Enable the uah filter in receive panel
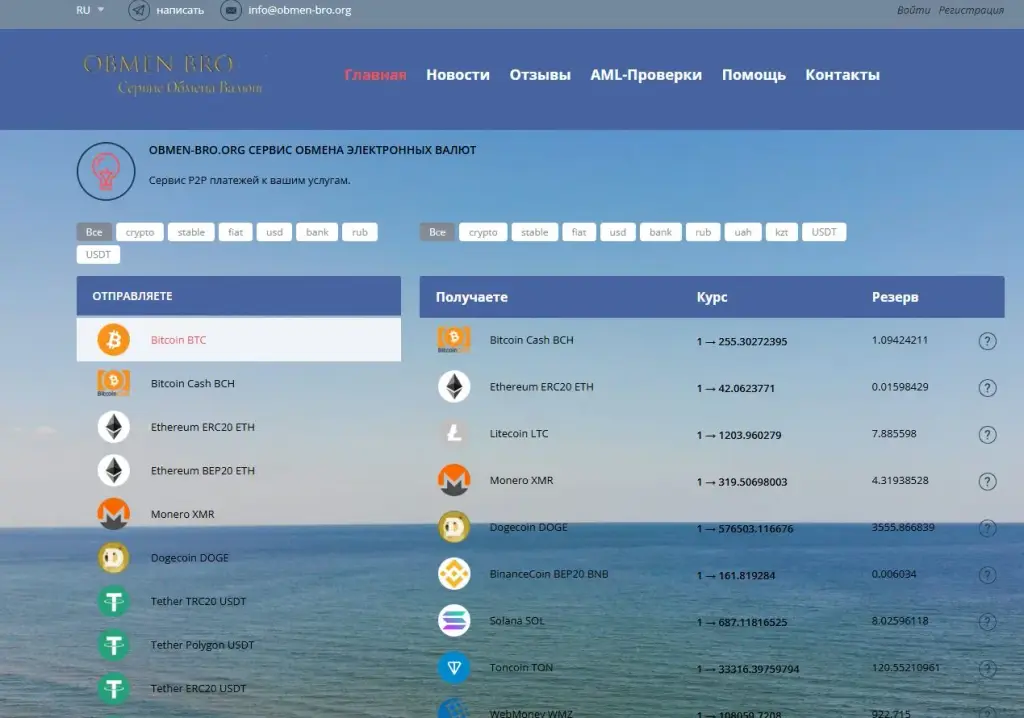 (743, 232)
